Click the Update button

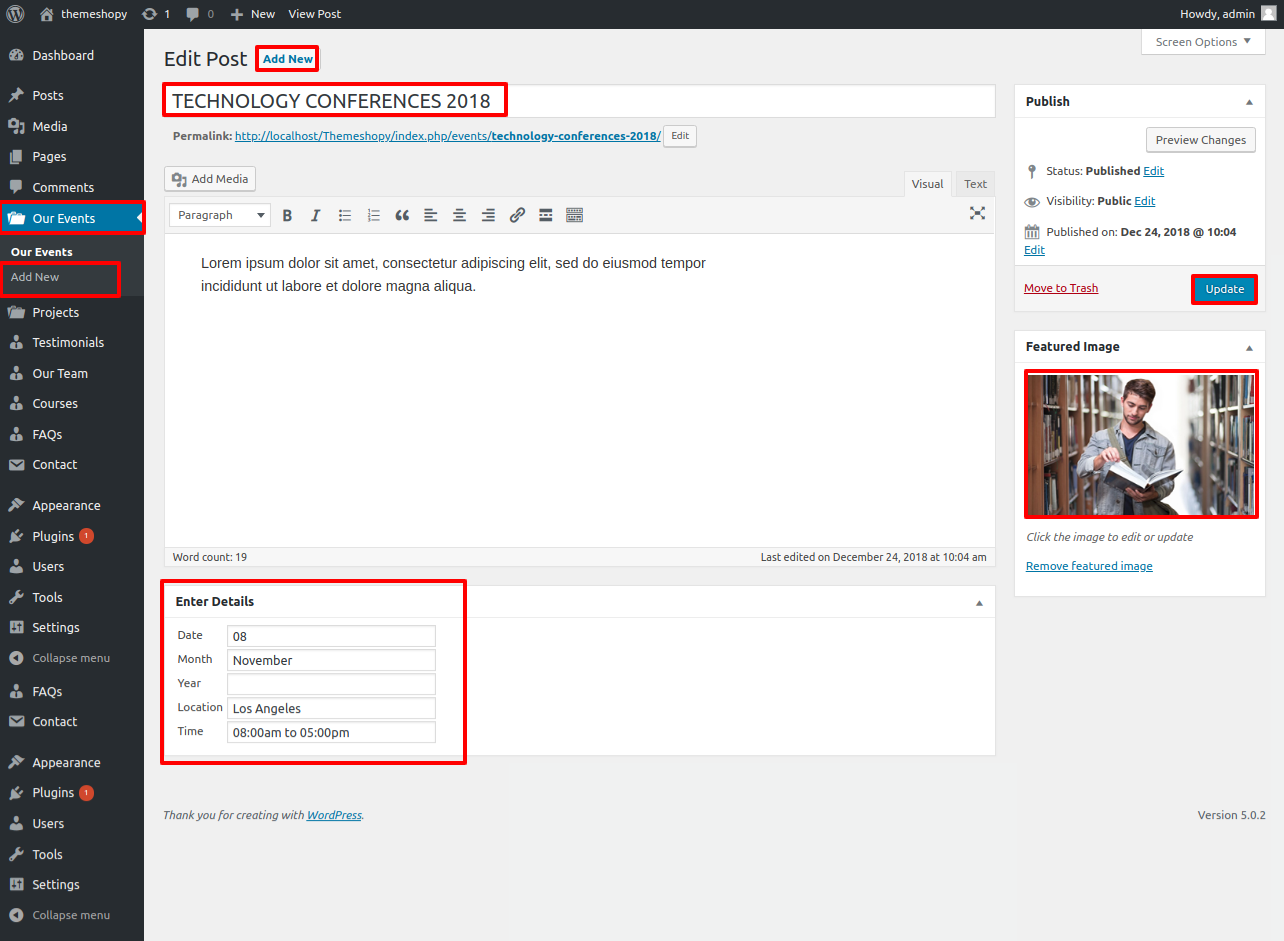(1224, 289)
